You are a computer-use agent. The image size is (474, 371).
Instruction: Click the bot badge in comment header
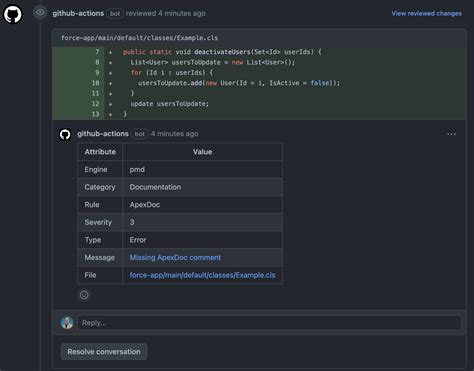tap(140, 134)
